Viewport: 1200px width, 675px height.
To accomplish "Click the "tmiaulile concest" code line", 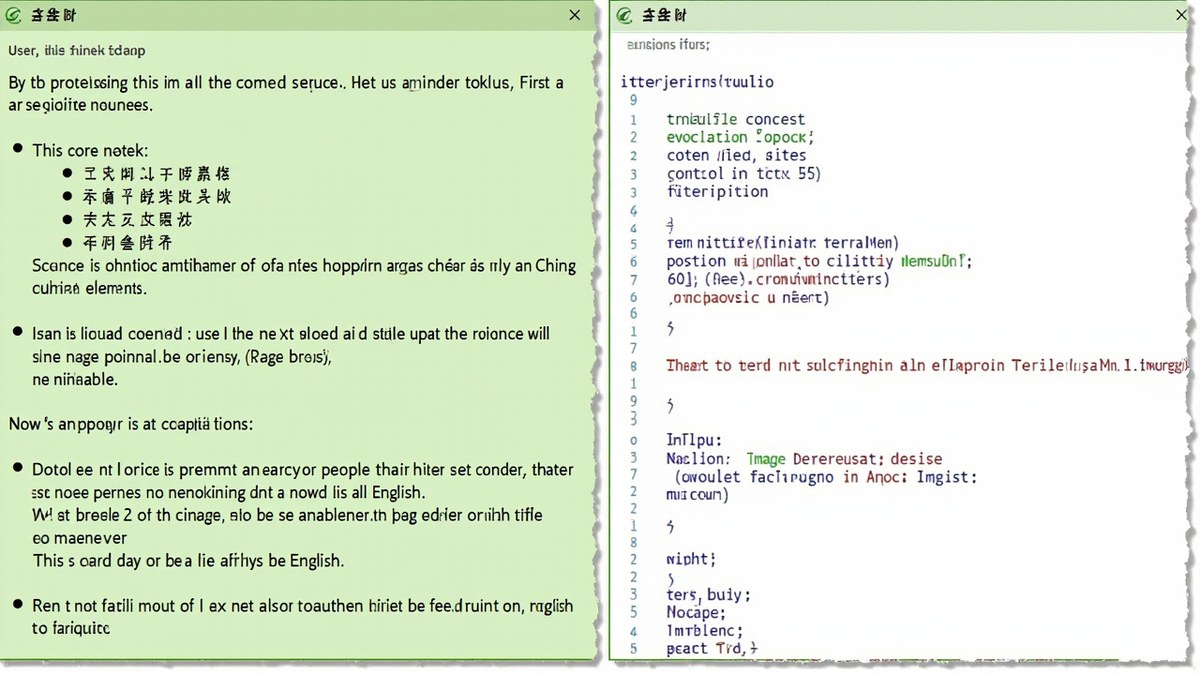I will [735, 119].
